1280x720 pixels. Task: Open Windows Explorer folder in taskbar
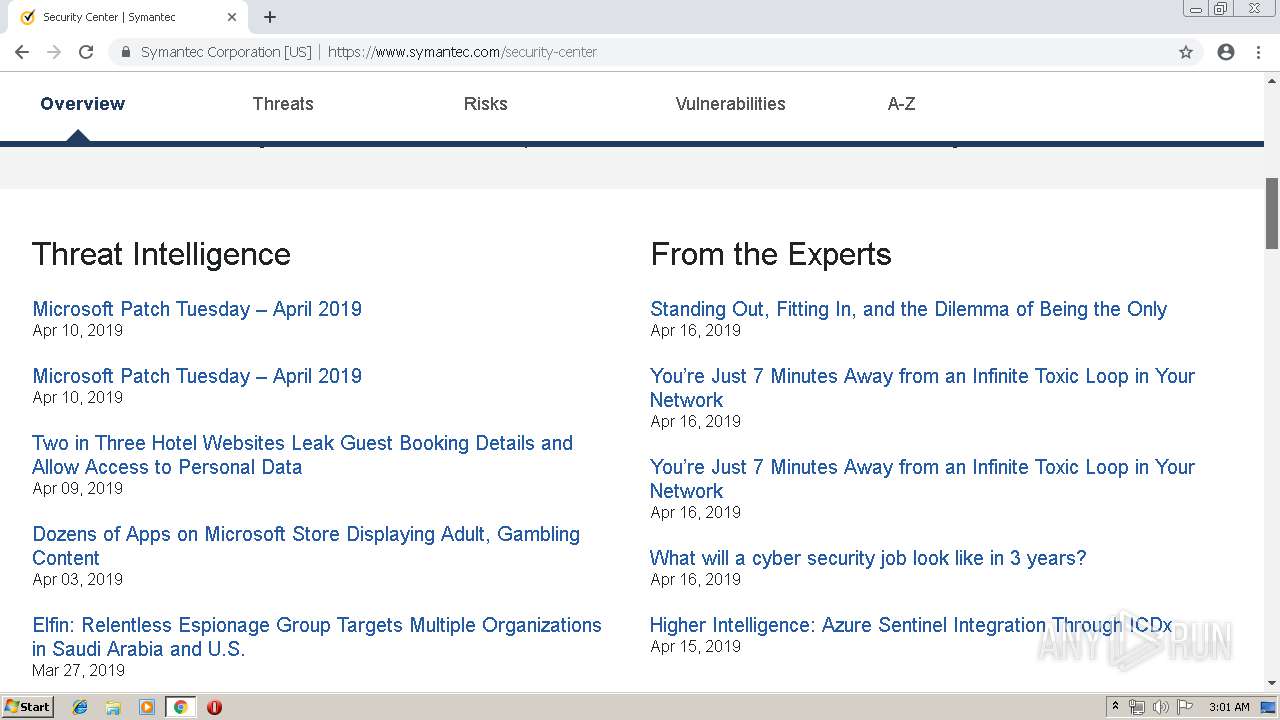pos(113,707)
